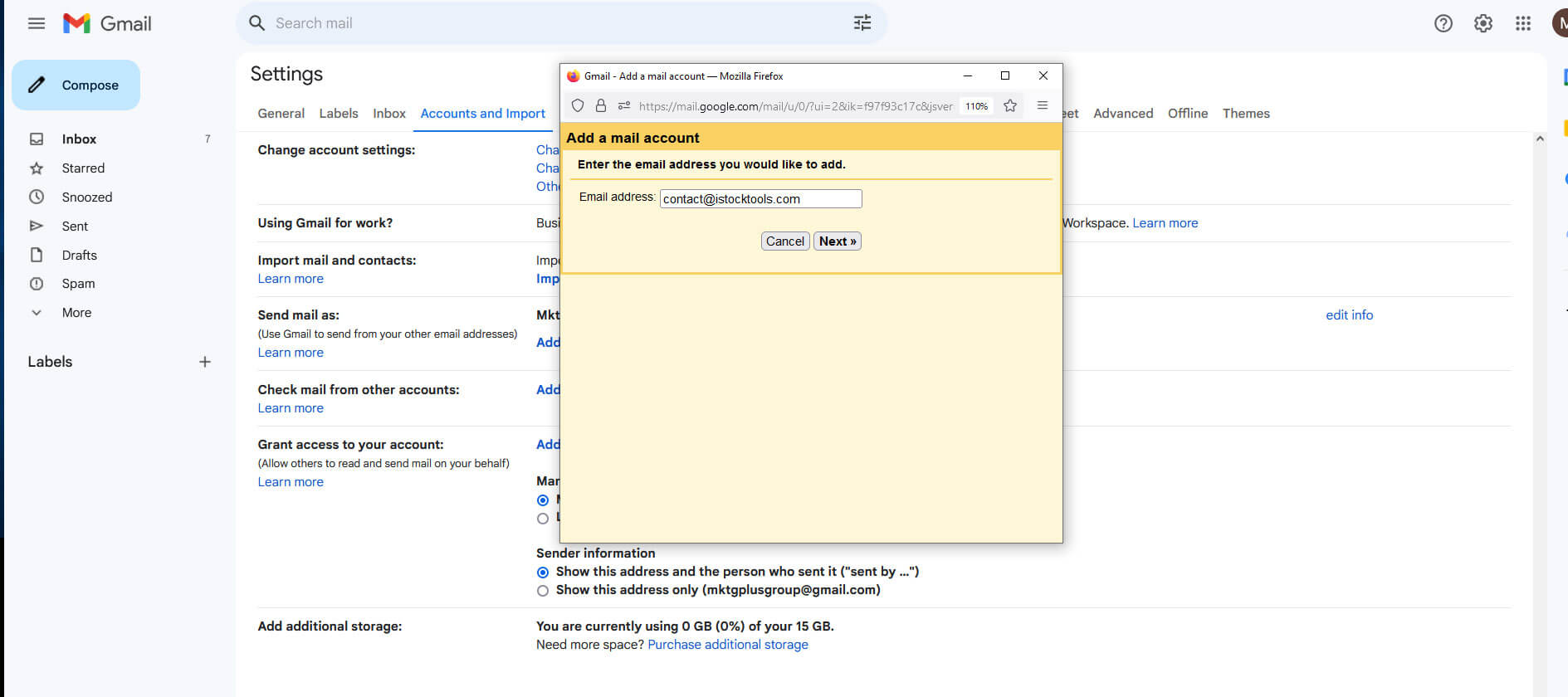Reset the 110% zoom indicator
The image size is (1568, 697).
click(976, 106)
